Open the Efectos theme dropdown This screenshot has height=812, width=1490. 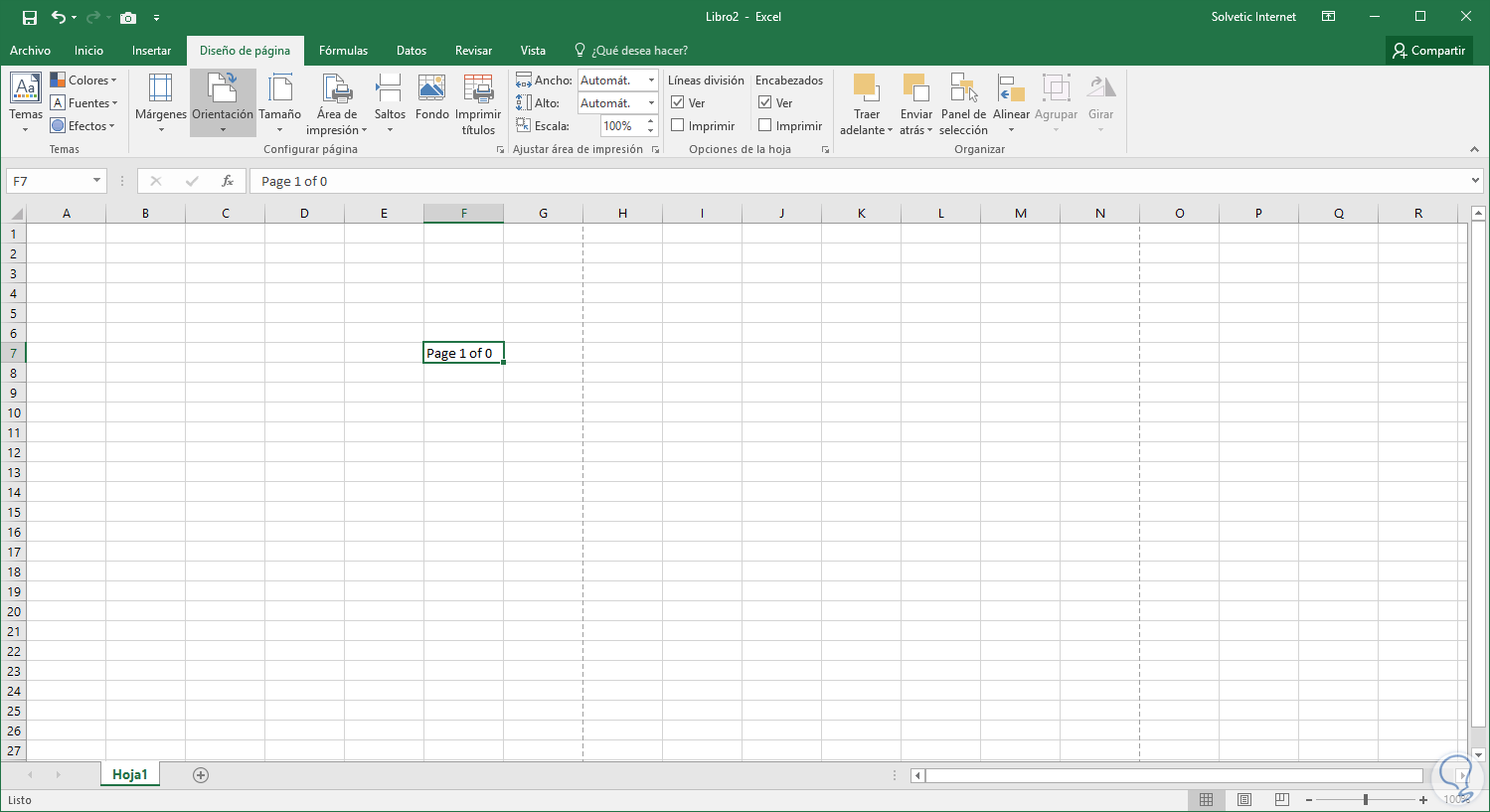point(83,126)
